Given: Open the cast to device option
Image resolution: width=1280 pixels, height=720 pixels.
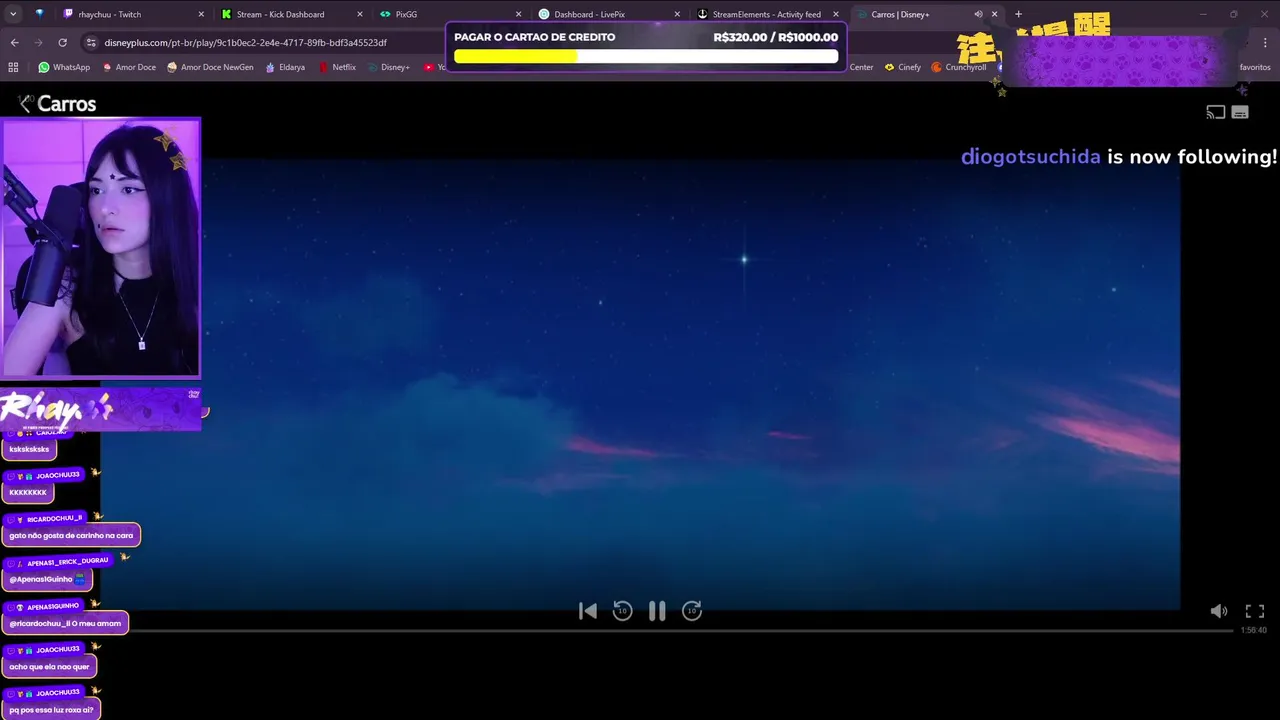Looking at the screenshot, I should pyautogui.click(x=1216, y=112).
